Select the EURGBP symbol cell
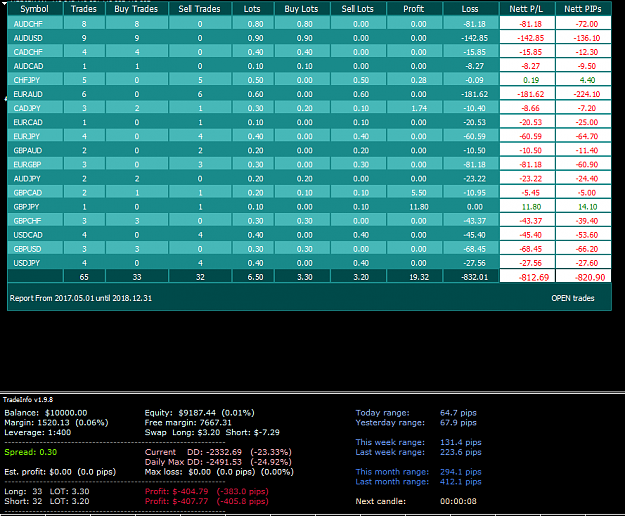 [x=35, y=165]
